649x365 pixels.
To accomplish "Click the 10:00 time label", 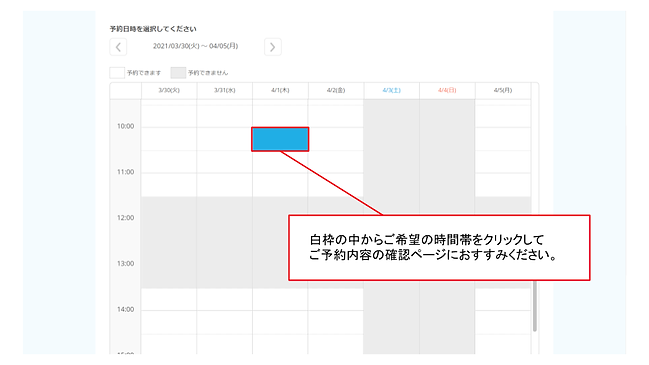I will (125, 126).
